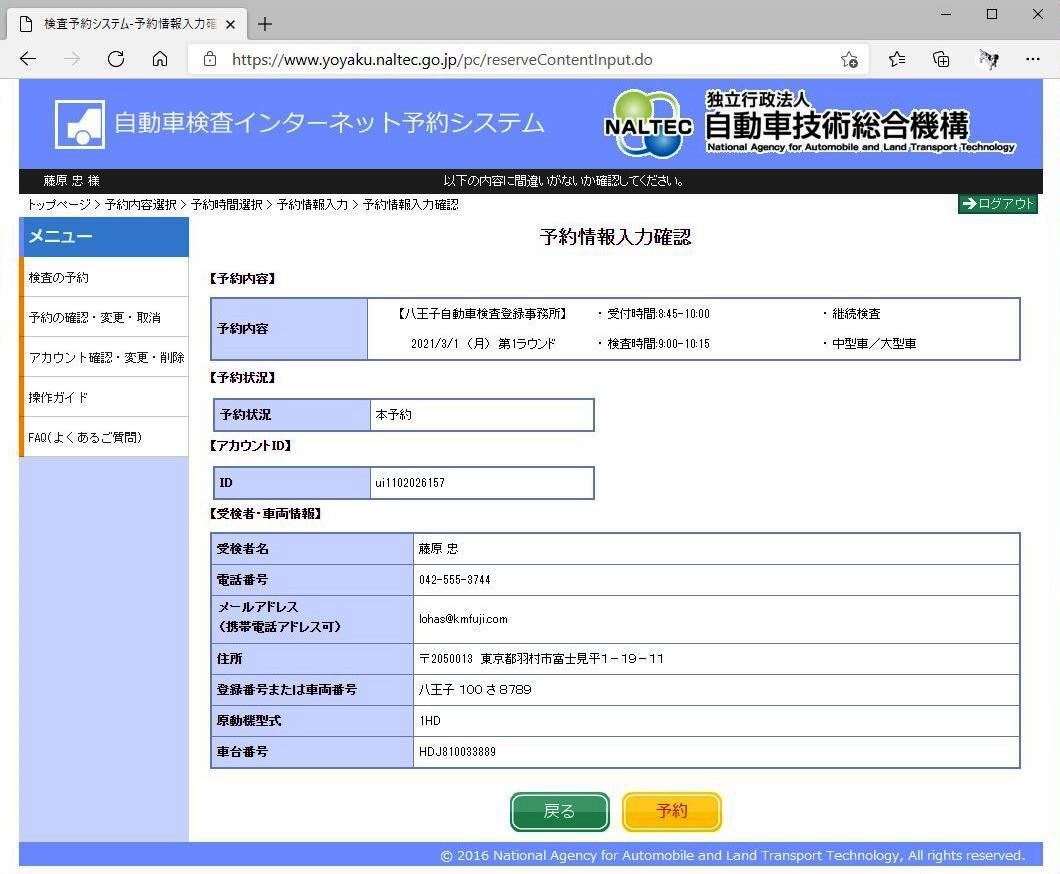Minimize the browser window
1060x874 pixels.
coord(946,14)
